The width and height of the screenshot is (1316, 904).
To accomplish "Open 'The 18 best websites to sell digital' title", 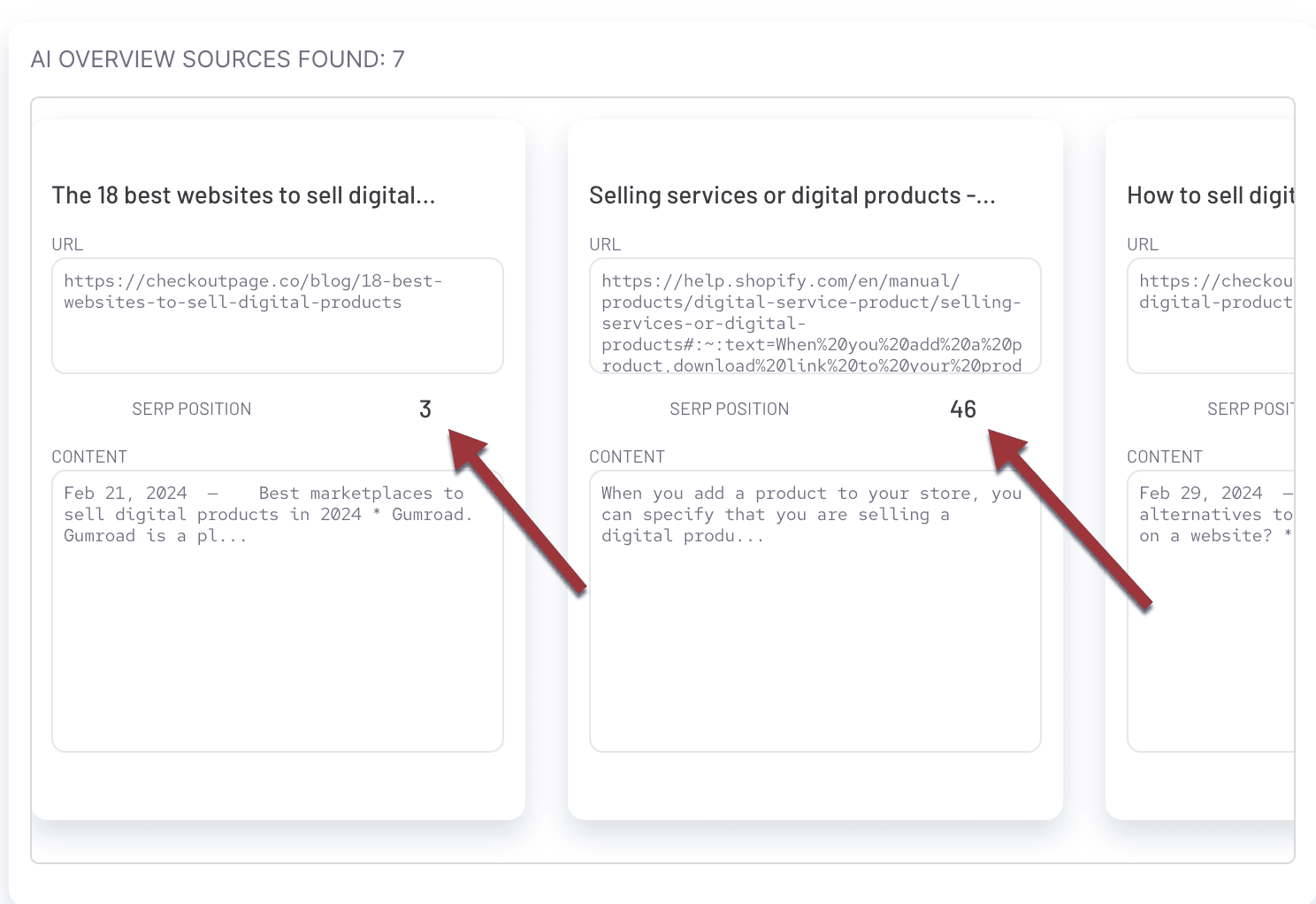I will point(243,195).
